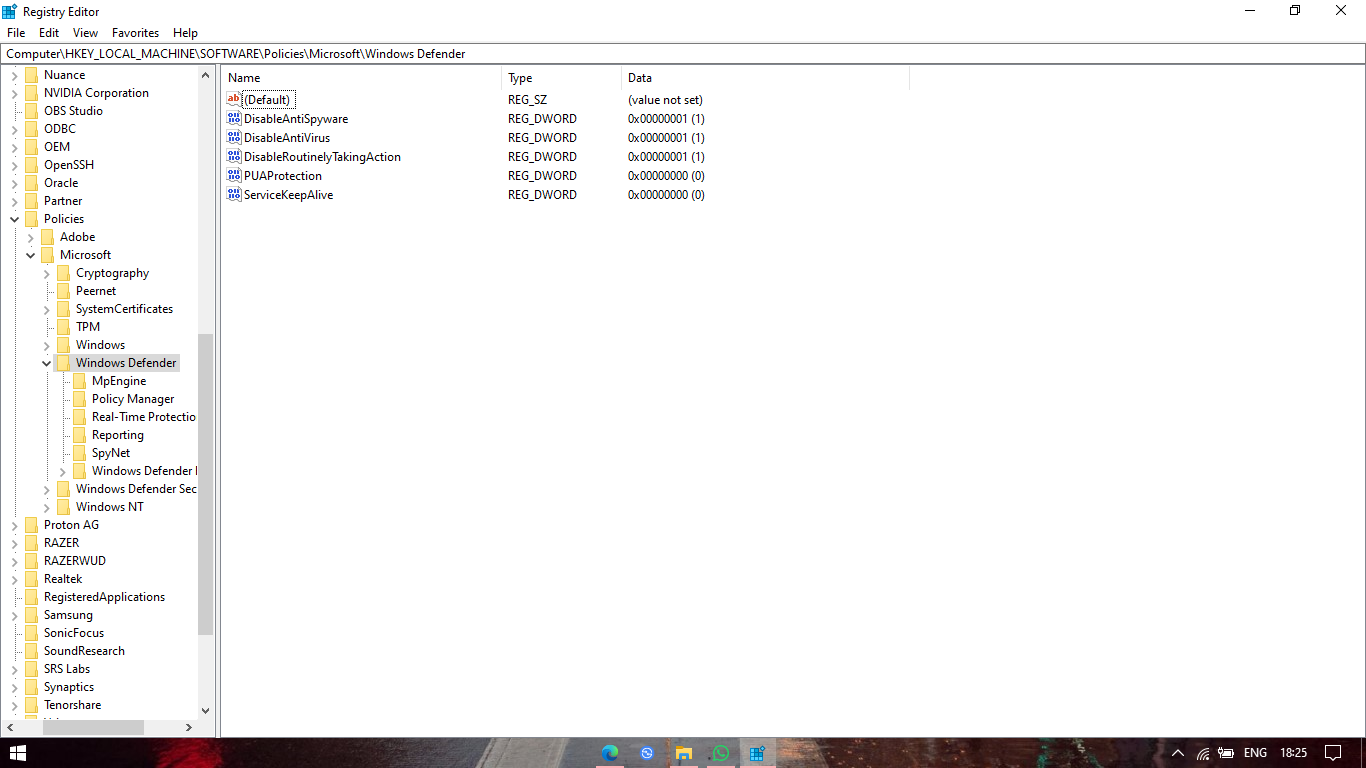Open the File menu
This screenshot has width=1366, height=768.
[x=16, y=33]
